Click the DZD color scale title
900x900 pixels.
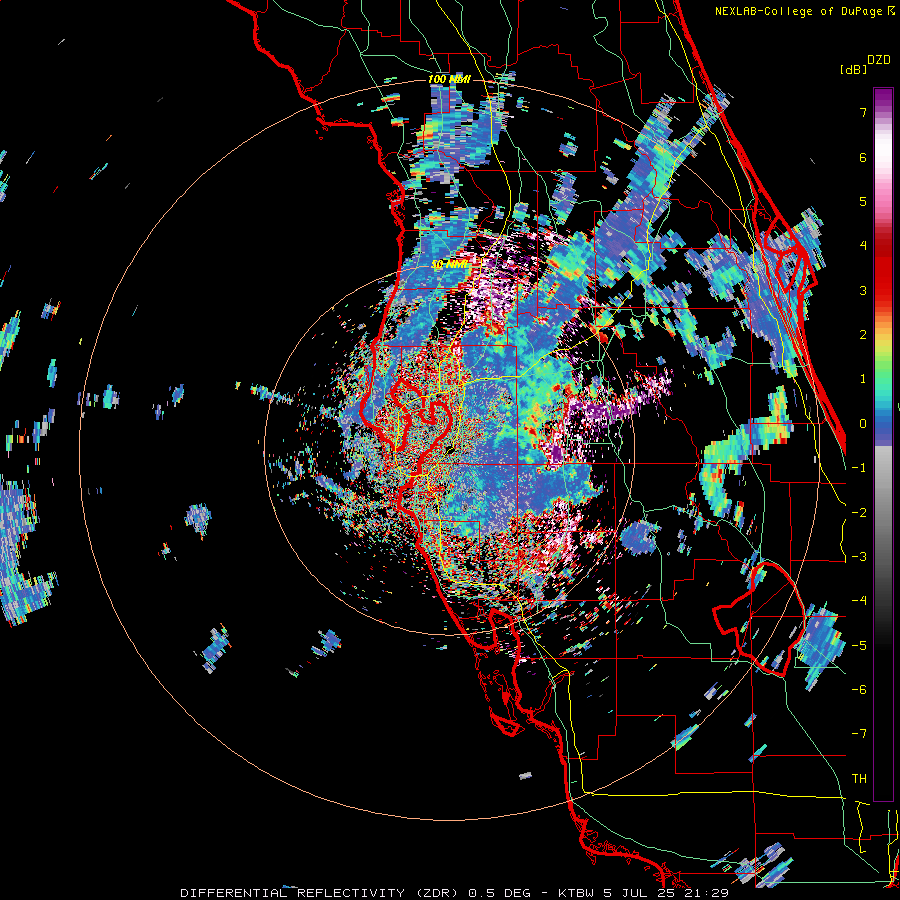click(x=879, y=60)
